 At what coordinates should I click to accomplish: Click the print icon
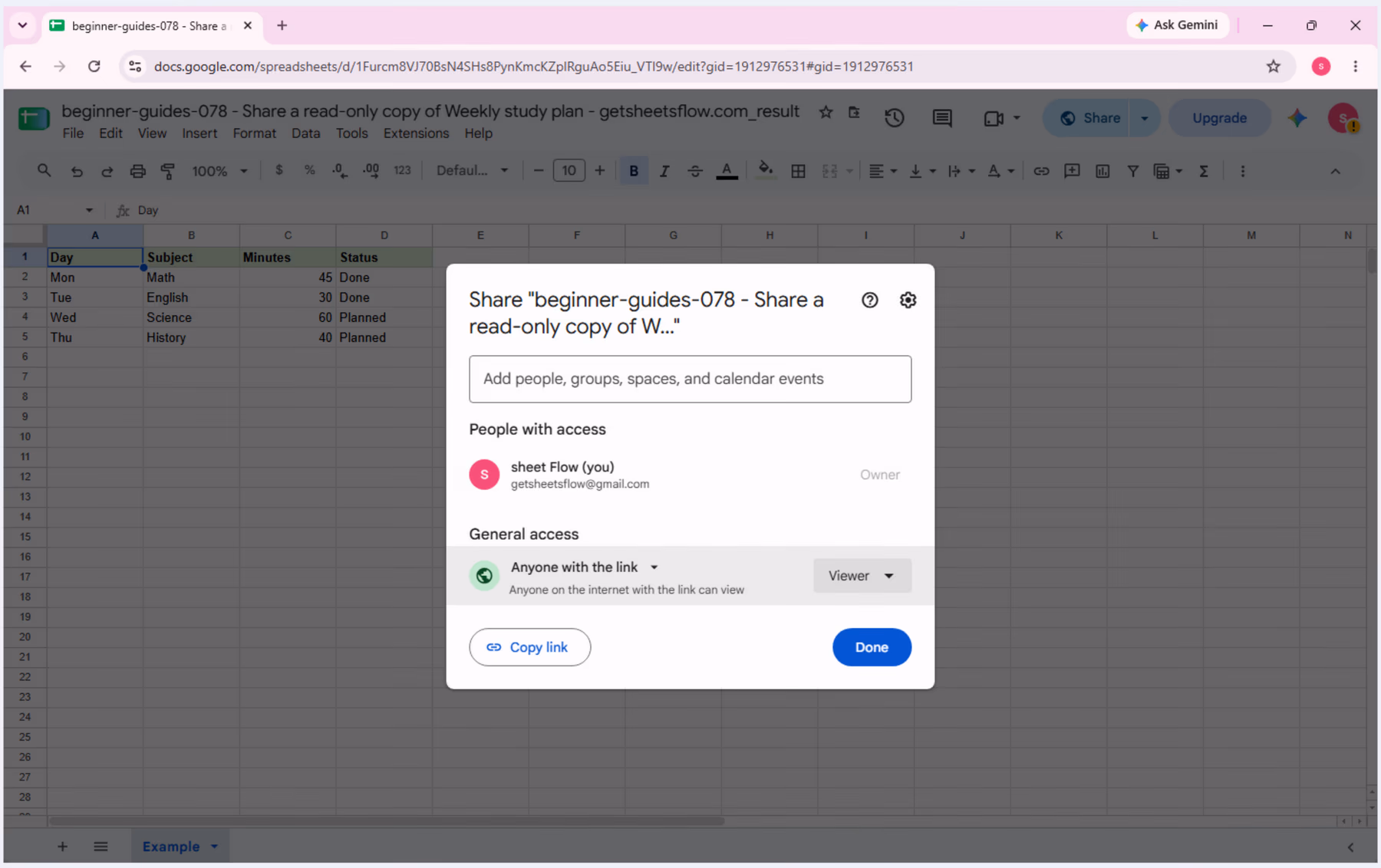137,171
